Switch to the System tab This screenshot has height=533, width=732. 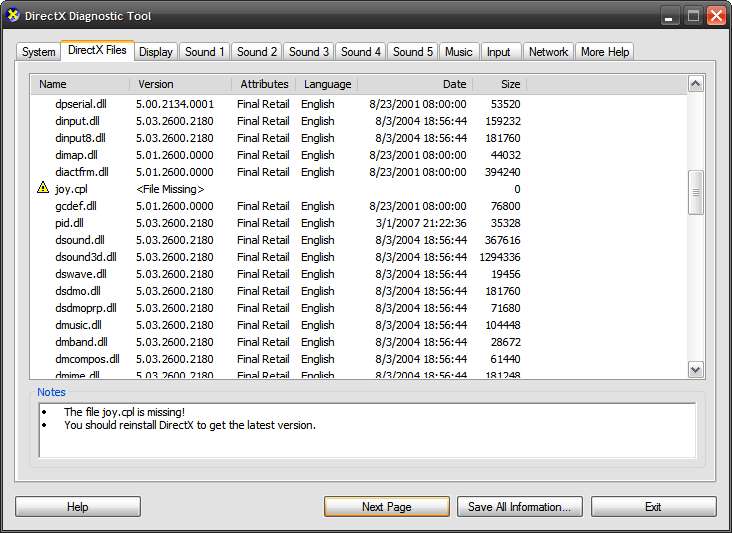pos(39,52)
